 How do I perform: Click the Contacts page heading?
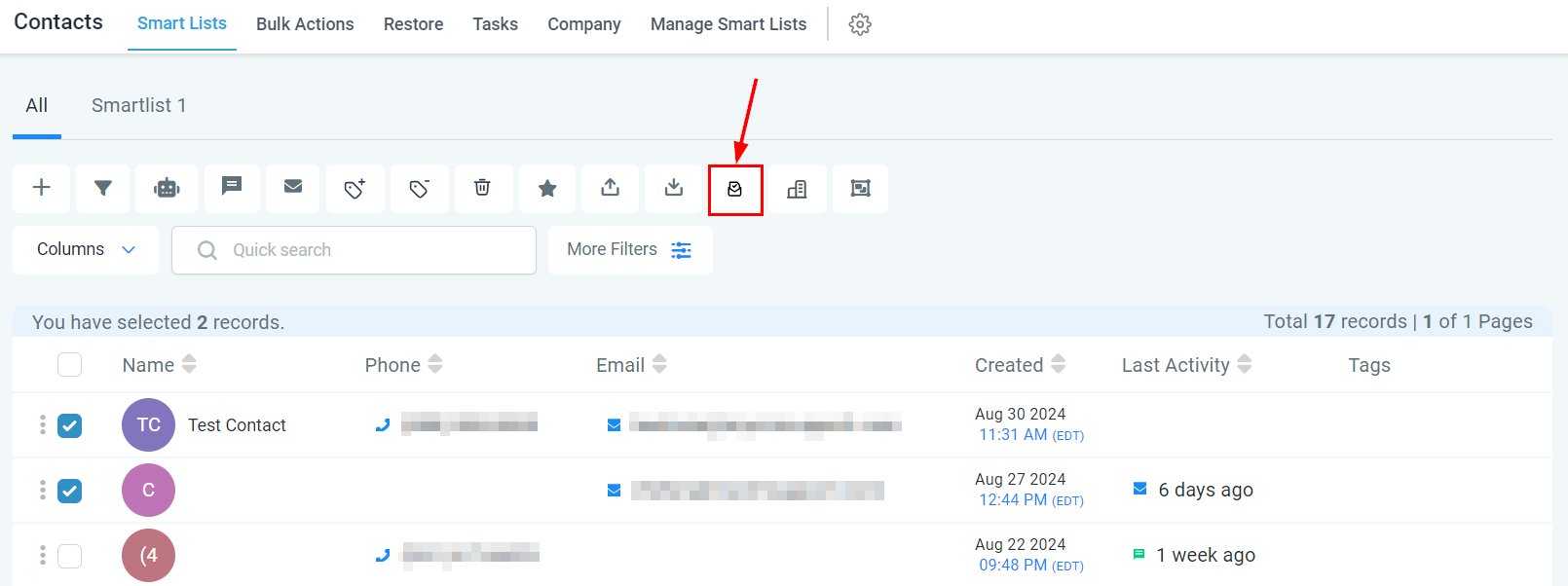point(58,21)
